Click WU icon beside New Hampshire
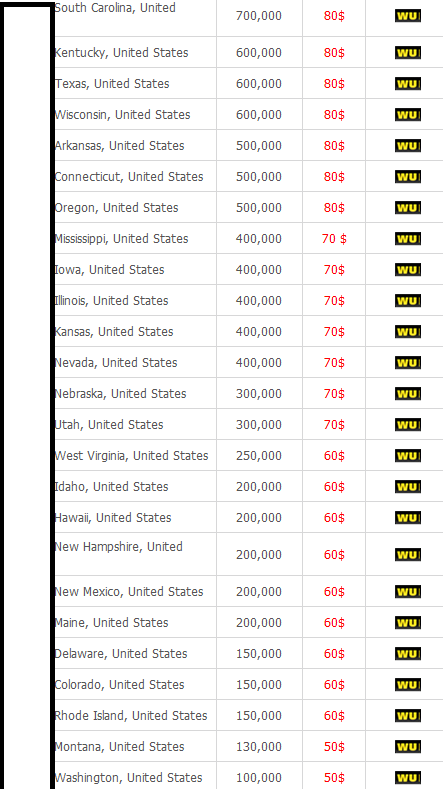This screenshot has height=789, width=443. coord(408,555)
